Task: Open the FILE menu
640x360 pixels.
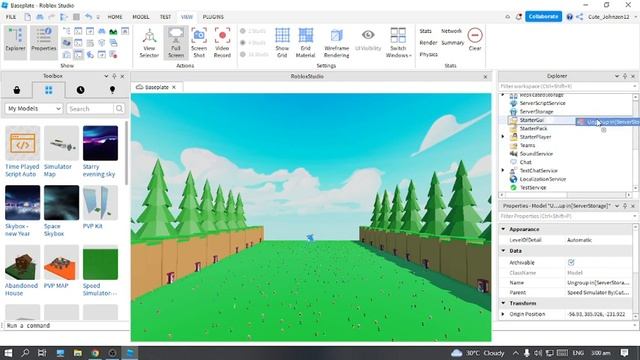Action: tap(11, 17)
